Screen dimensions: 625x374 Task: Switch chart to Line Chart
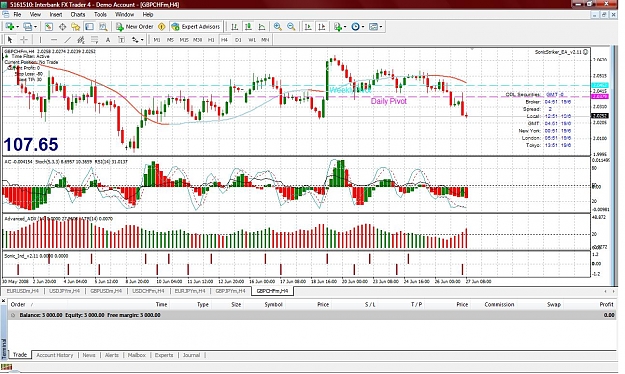[262, 27]
